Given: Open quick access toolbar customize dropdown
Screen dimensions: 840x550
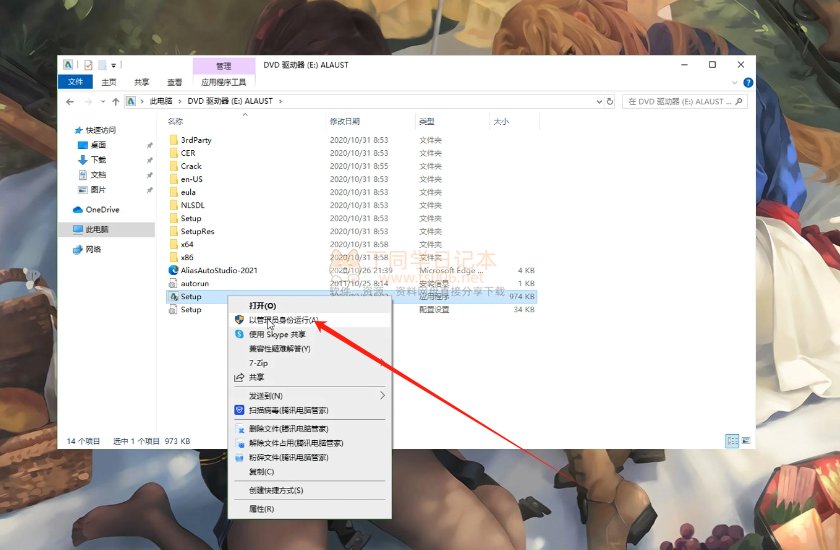Looking at the screenshot, I should click(114, 65).
